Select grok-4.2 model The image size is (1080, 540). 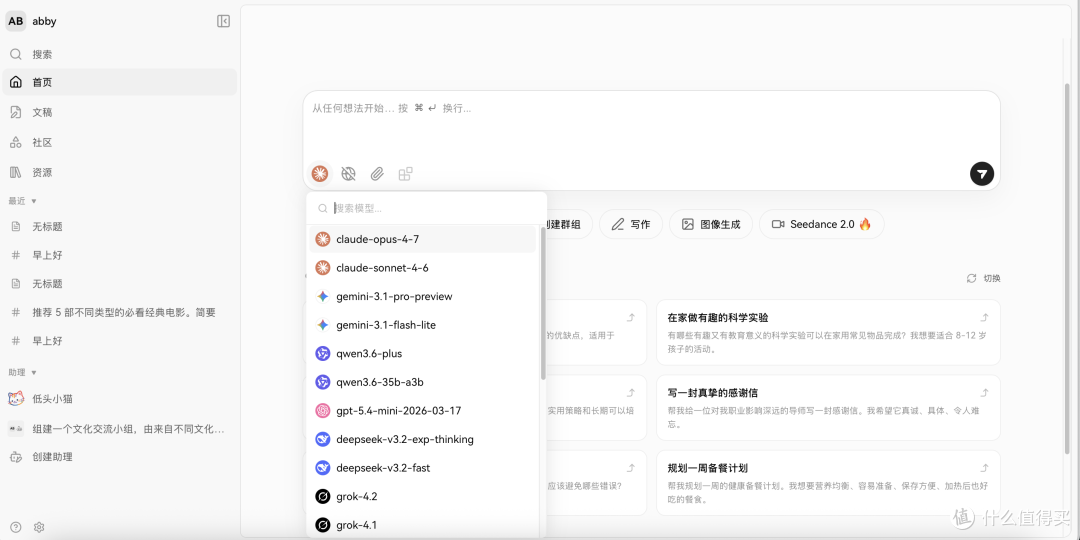[x=423, y=497]
